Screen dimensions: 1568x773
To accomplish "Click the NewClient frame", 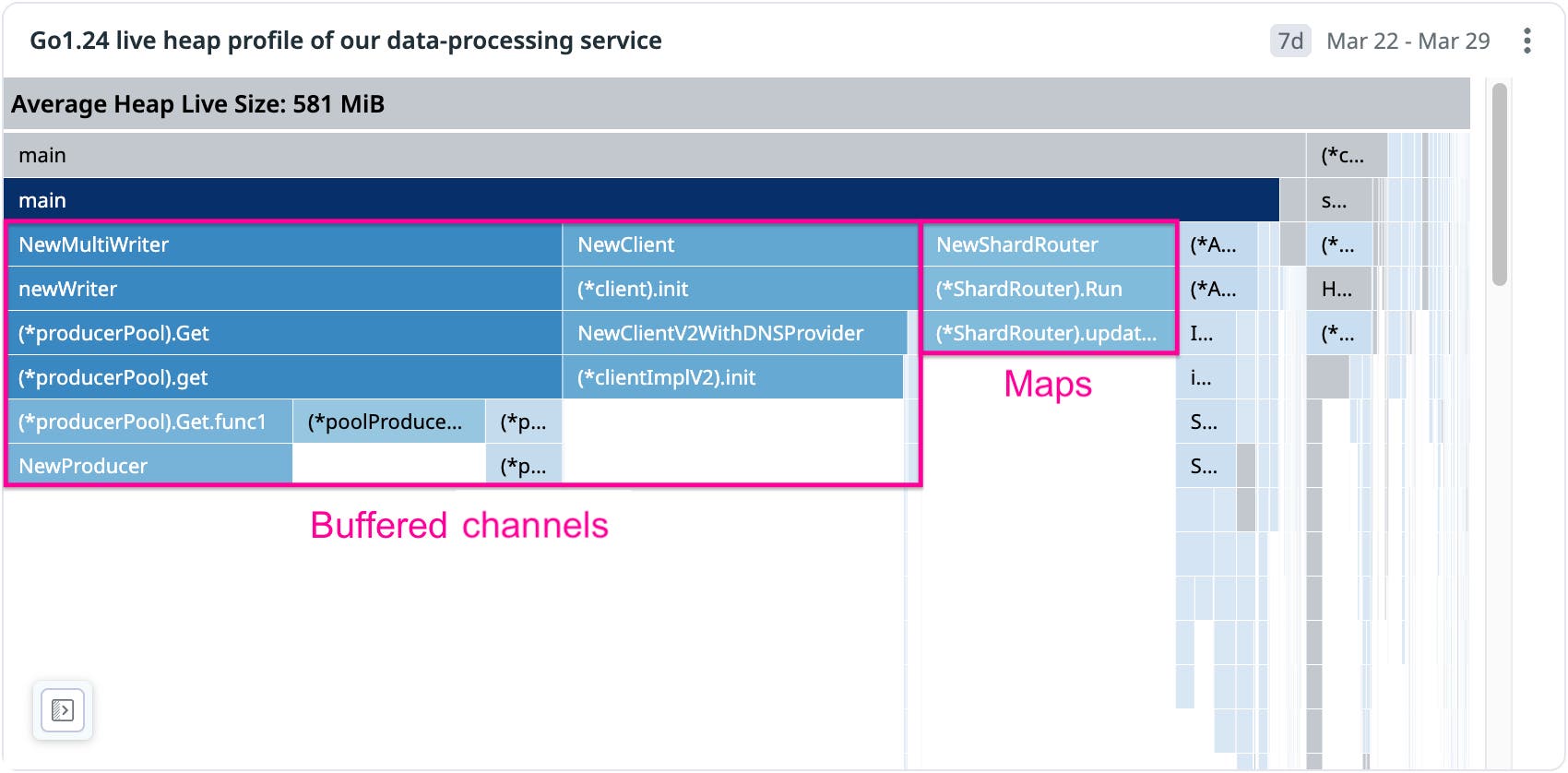I will click(x=740, y=244).
